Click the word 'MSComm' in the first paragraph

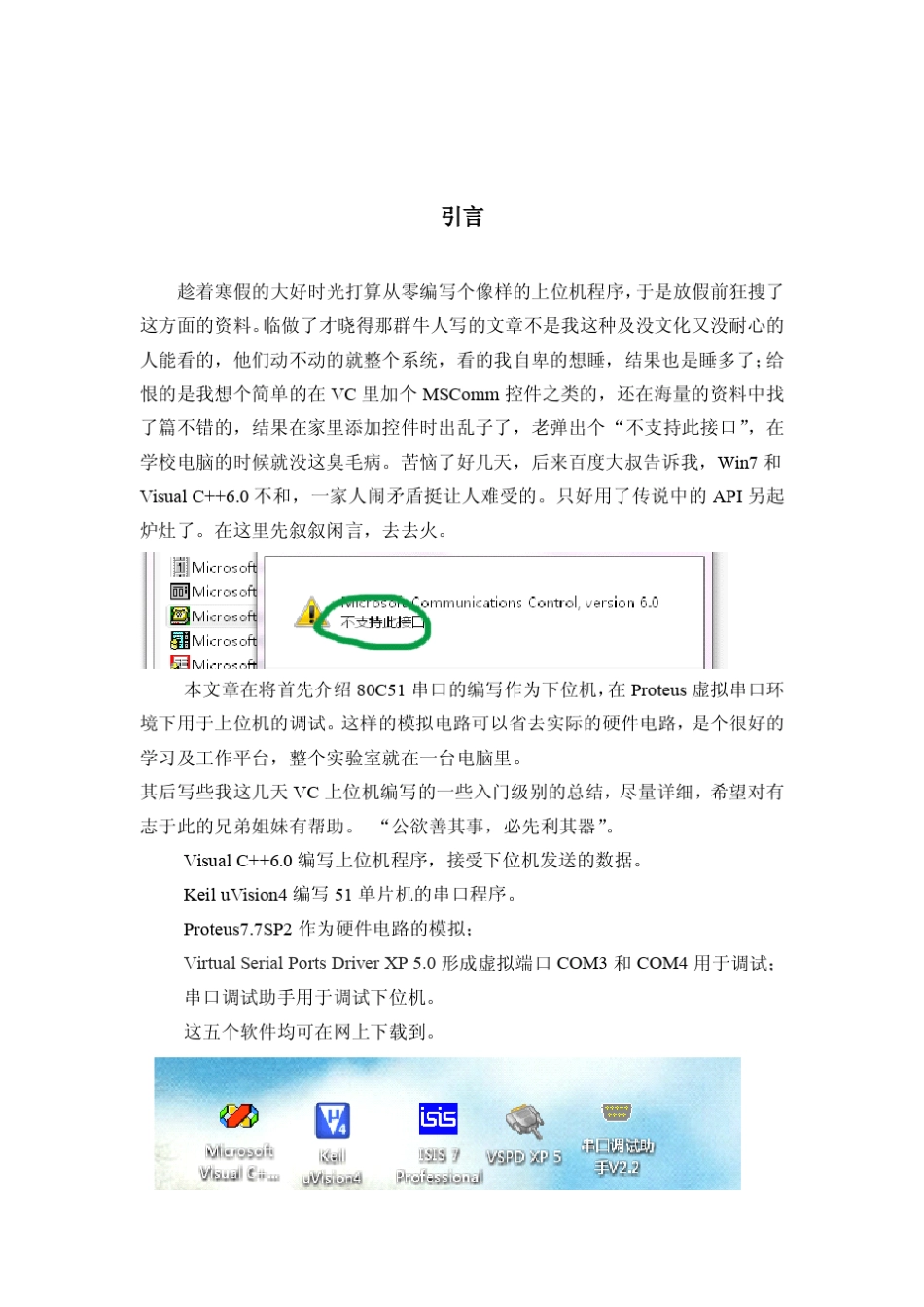460,394
